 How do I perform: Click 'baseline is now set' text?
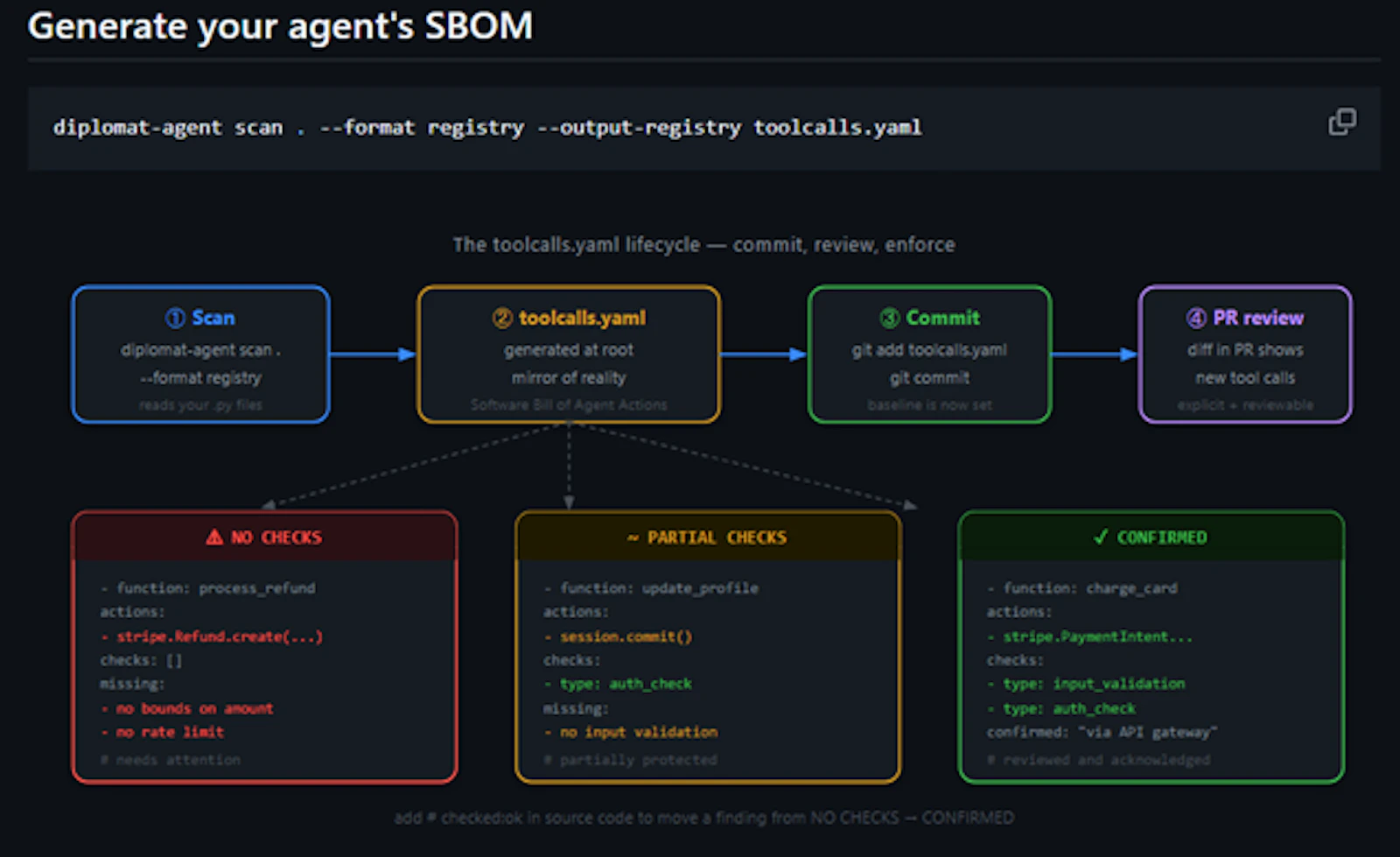coord(929,405)
